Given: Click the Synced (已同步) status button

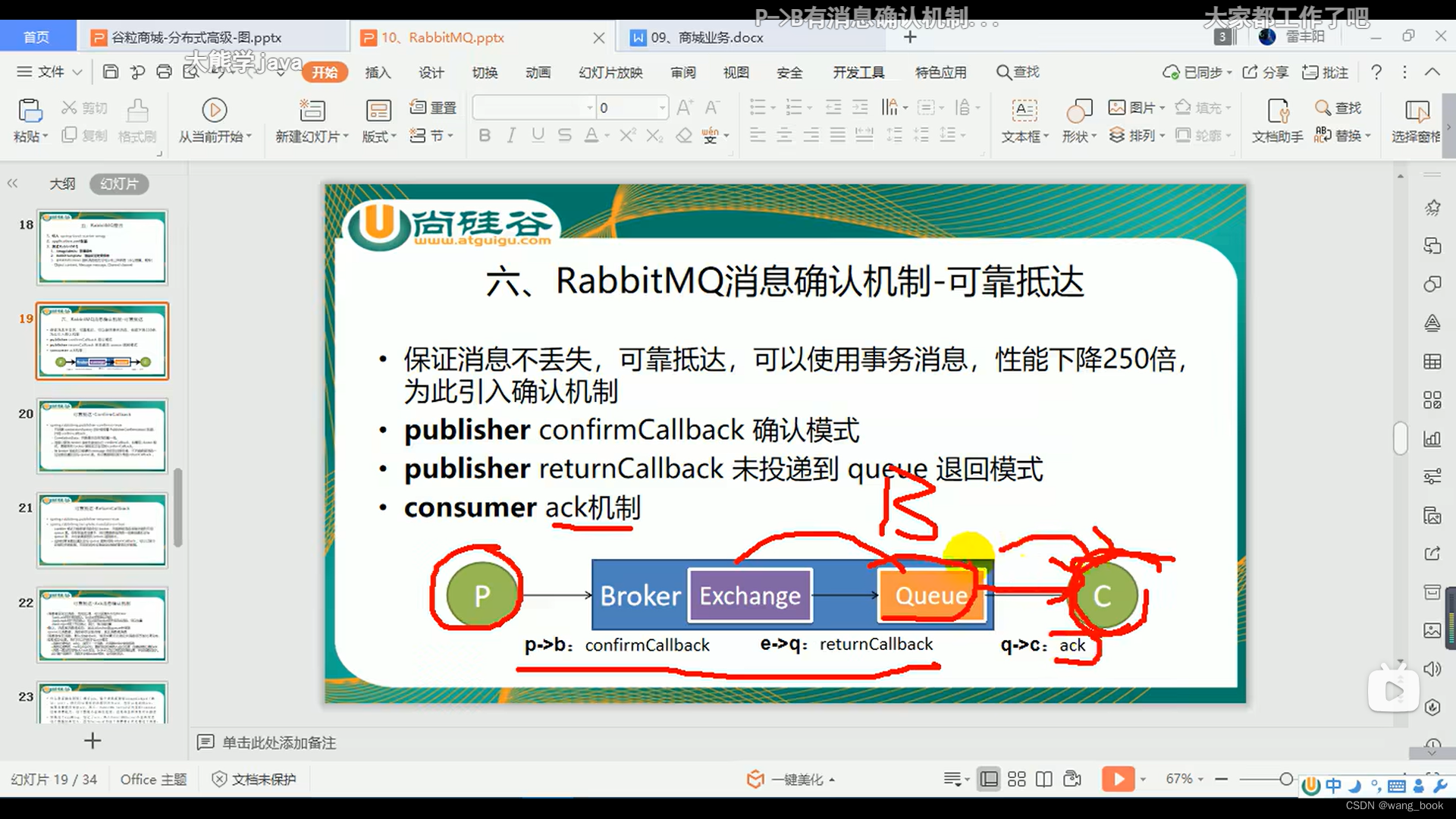Looking at the screenshot, I should click(1197, 72).
